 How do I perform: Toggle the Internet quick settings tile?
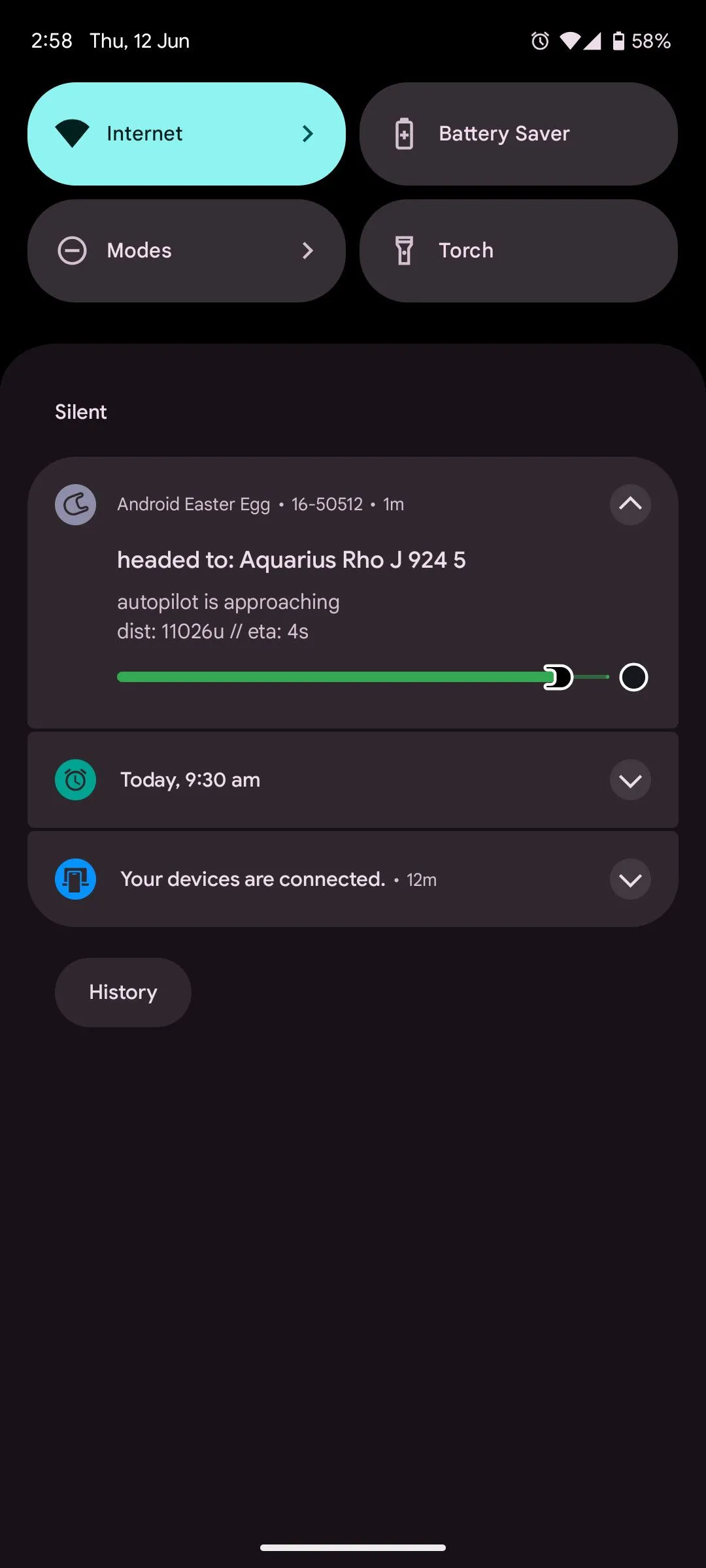point(163,134)
